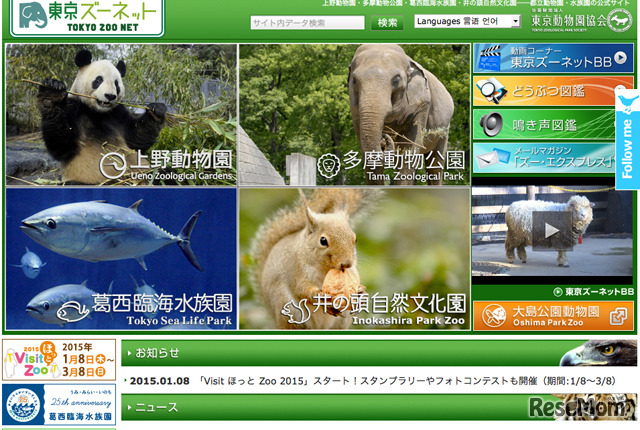Open the どうぶつ図鑑 animal encyclopedia banner
The height and width of the screenshot is (430, 640).
click(x=544, y=91)
